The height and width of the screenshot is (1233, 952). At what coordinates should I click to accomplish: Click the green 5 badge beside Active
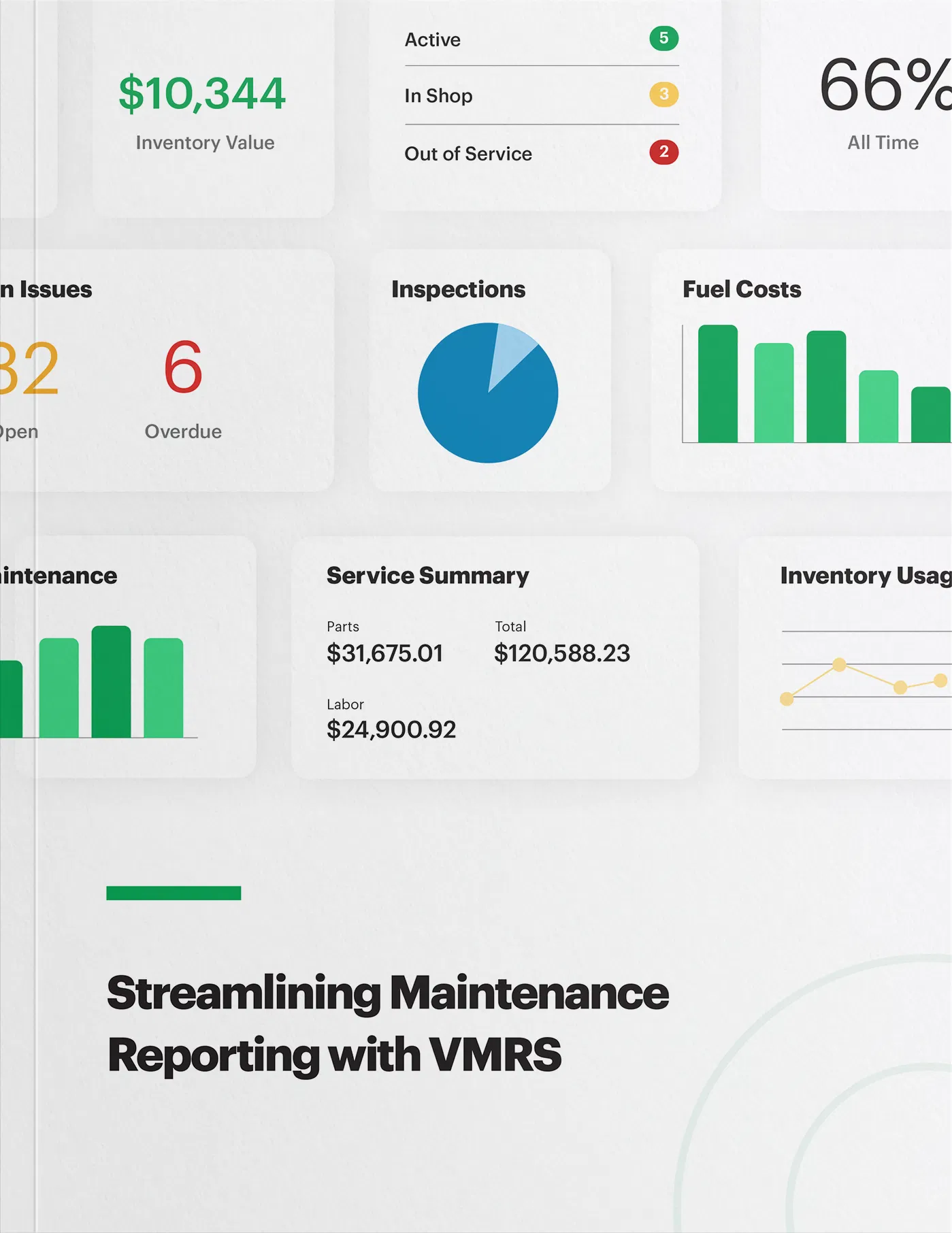tap(663, 38)
